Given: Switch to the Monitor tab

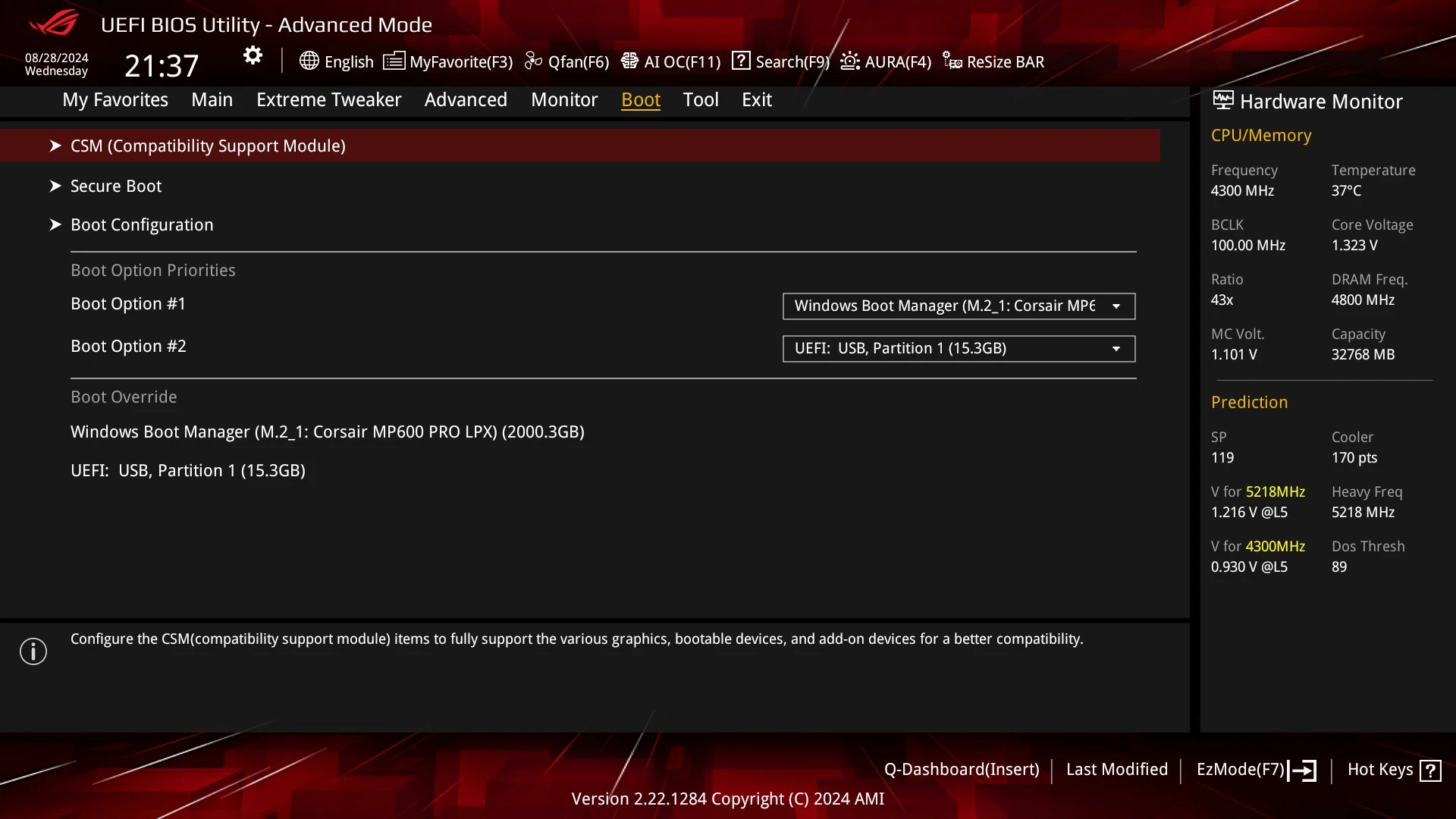Looking at the screenshot, I should click(564, 99).
